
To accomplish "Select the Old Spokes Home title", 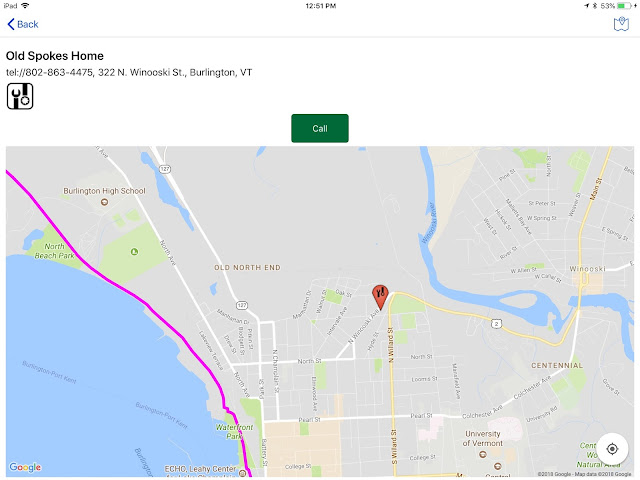I will (x=55, y=56).
